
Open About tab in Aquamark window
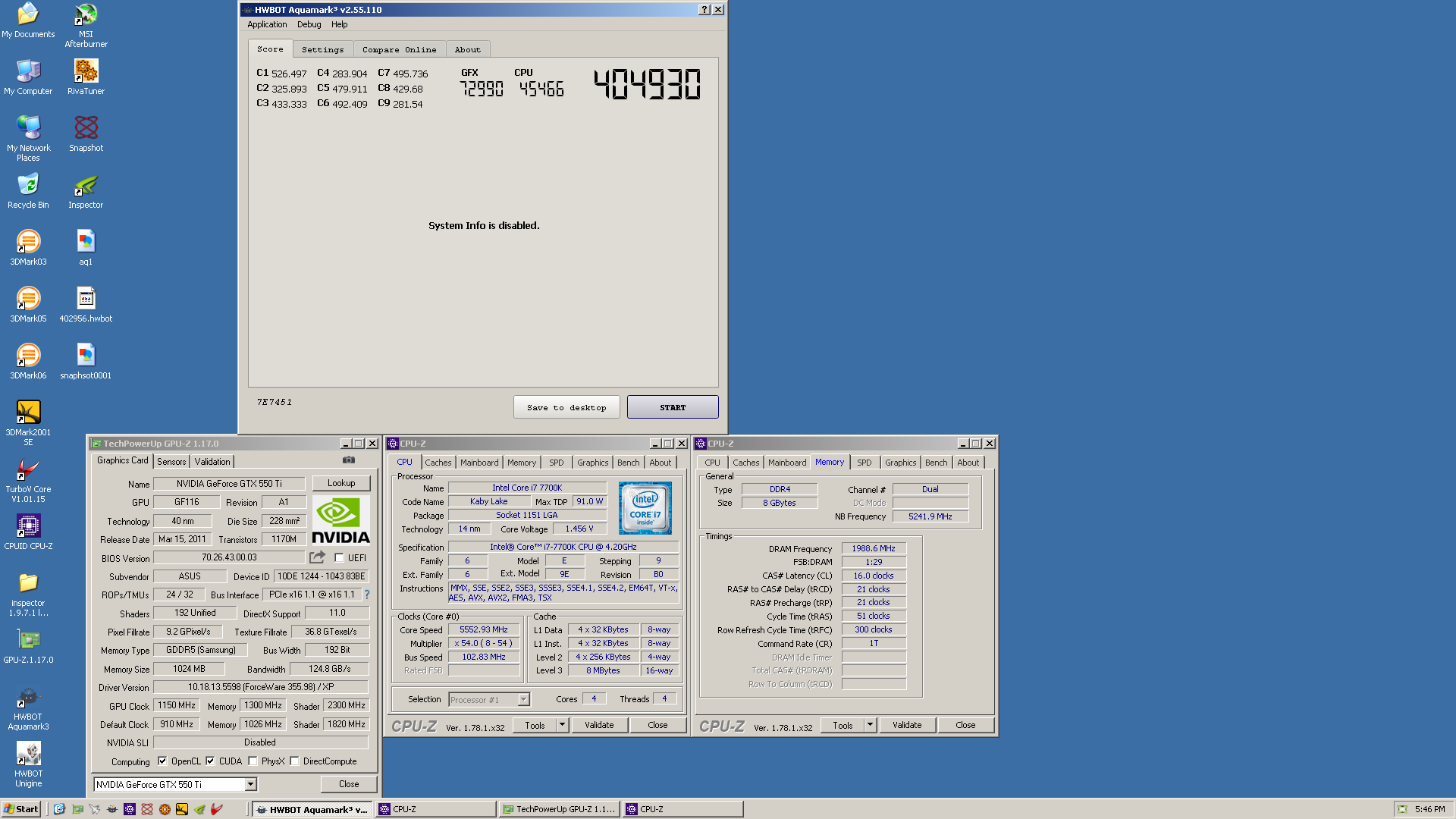468,49
